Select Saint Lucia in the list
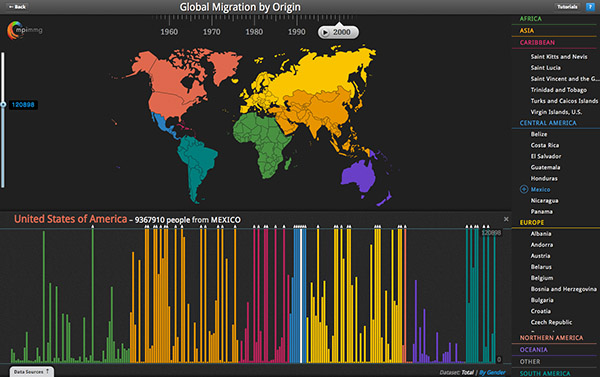 (545, 68)
